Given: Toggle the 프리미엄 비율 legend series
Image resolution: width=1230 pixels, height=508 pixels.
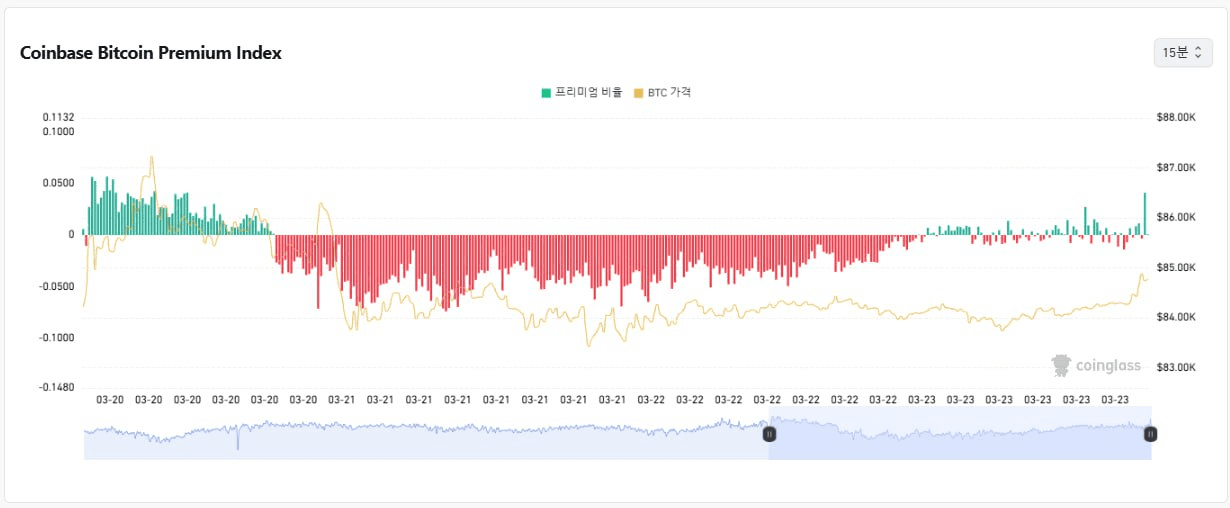Looking at the screenshot, I should [588, 92].
